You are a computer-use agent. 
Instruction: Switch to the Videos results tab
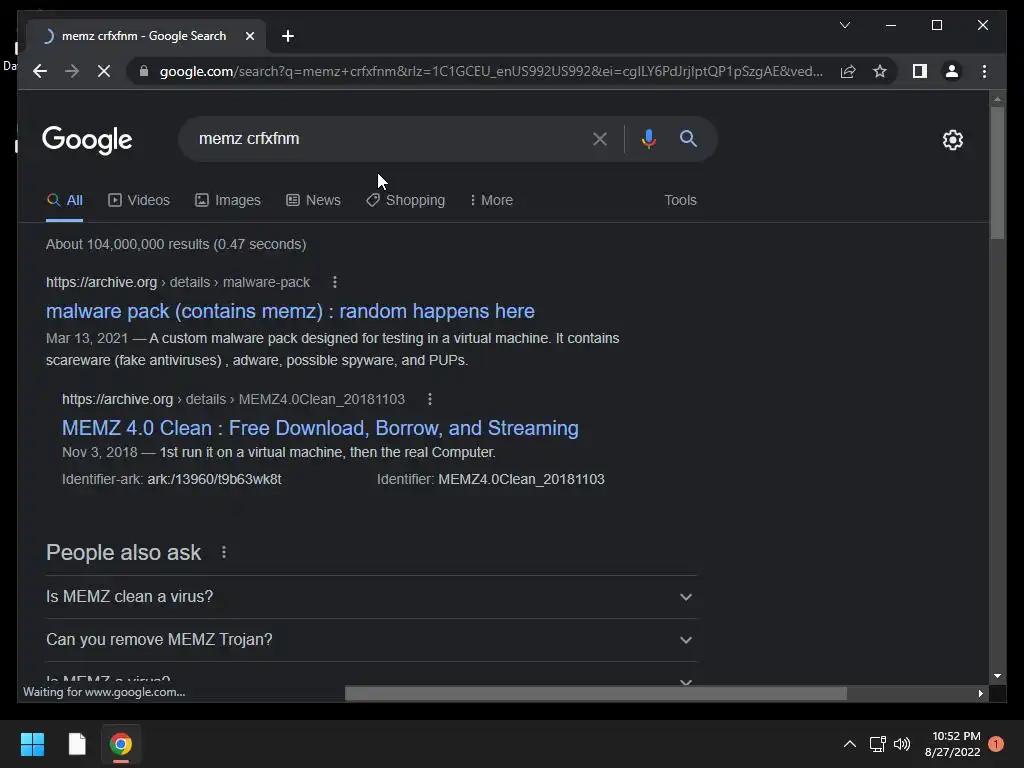[x=138, y=200]
